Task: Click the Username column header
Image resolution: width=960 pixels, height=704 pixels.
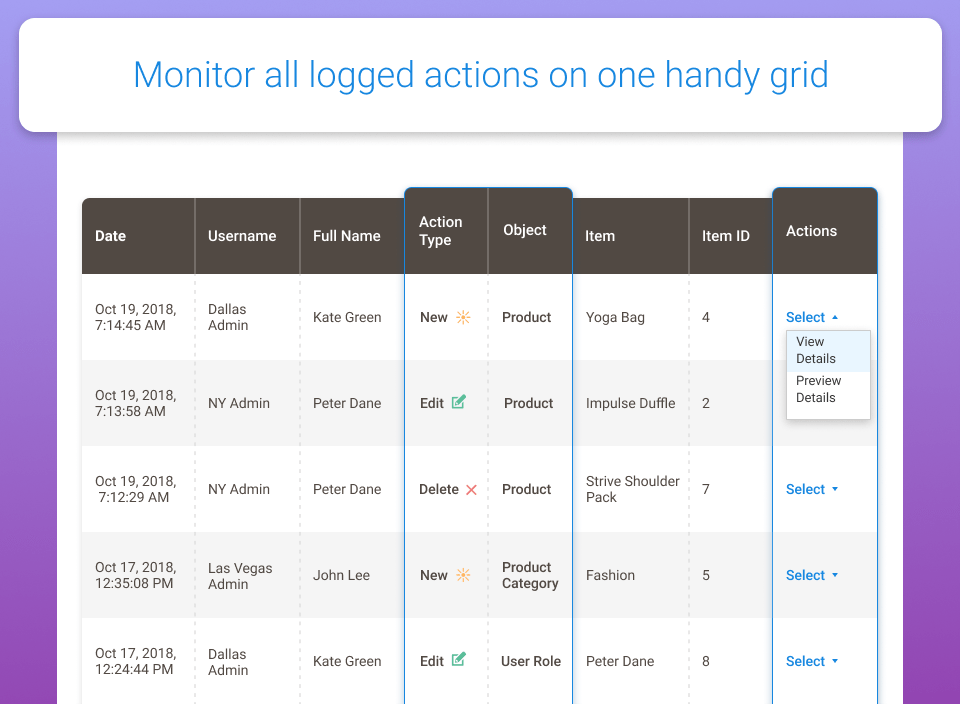Action: (x=242, y=236)
